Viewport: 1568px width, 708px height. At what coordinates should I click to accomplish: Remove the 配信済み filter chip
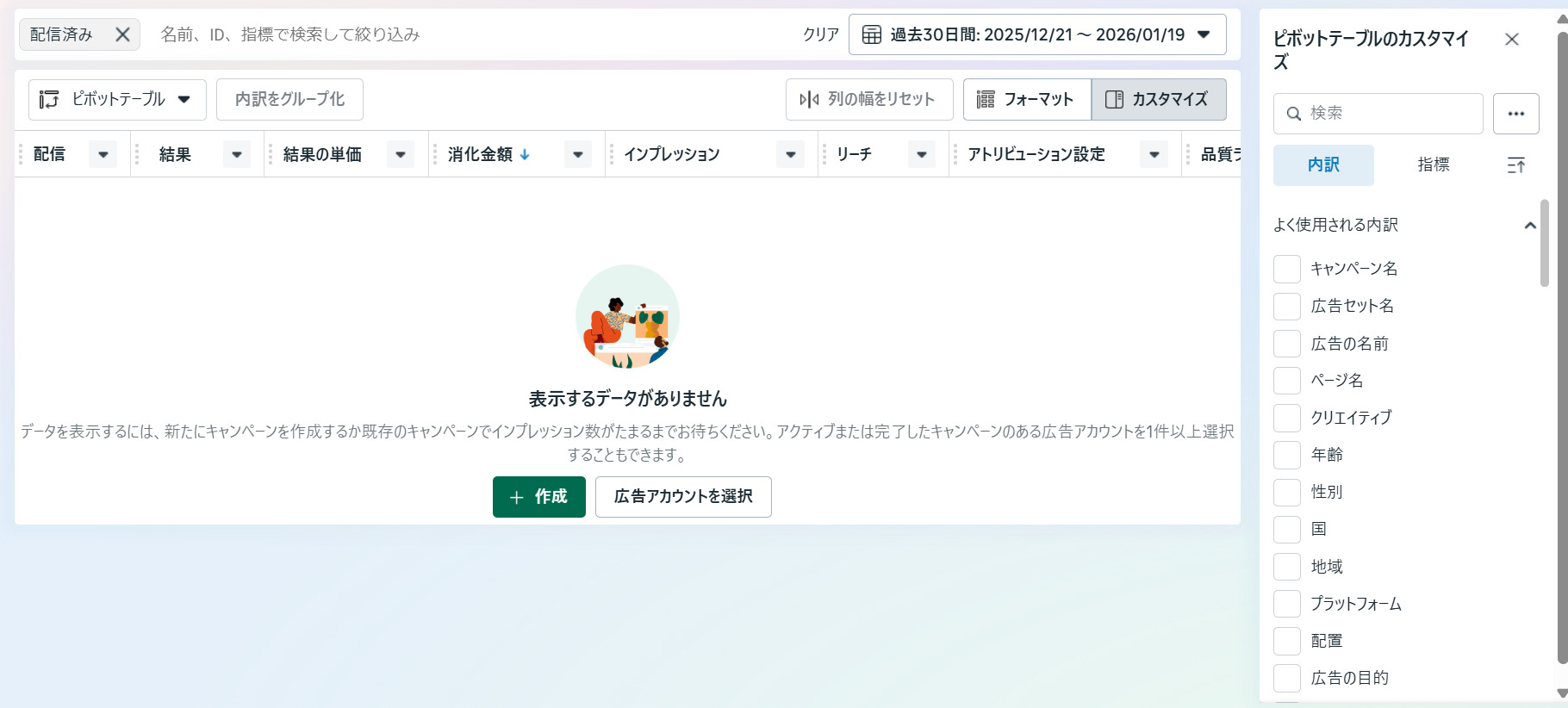click(122, 34)
